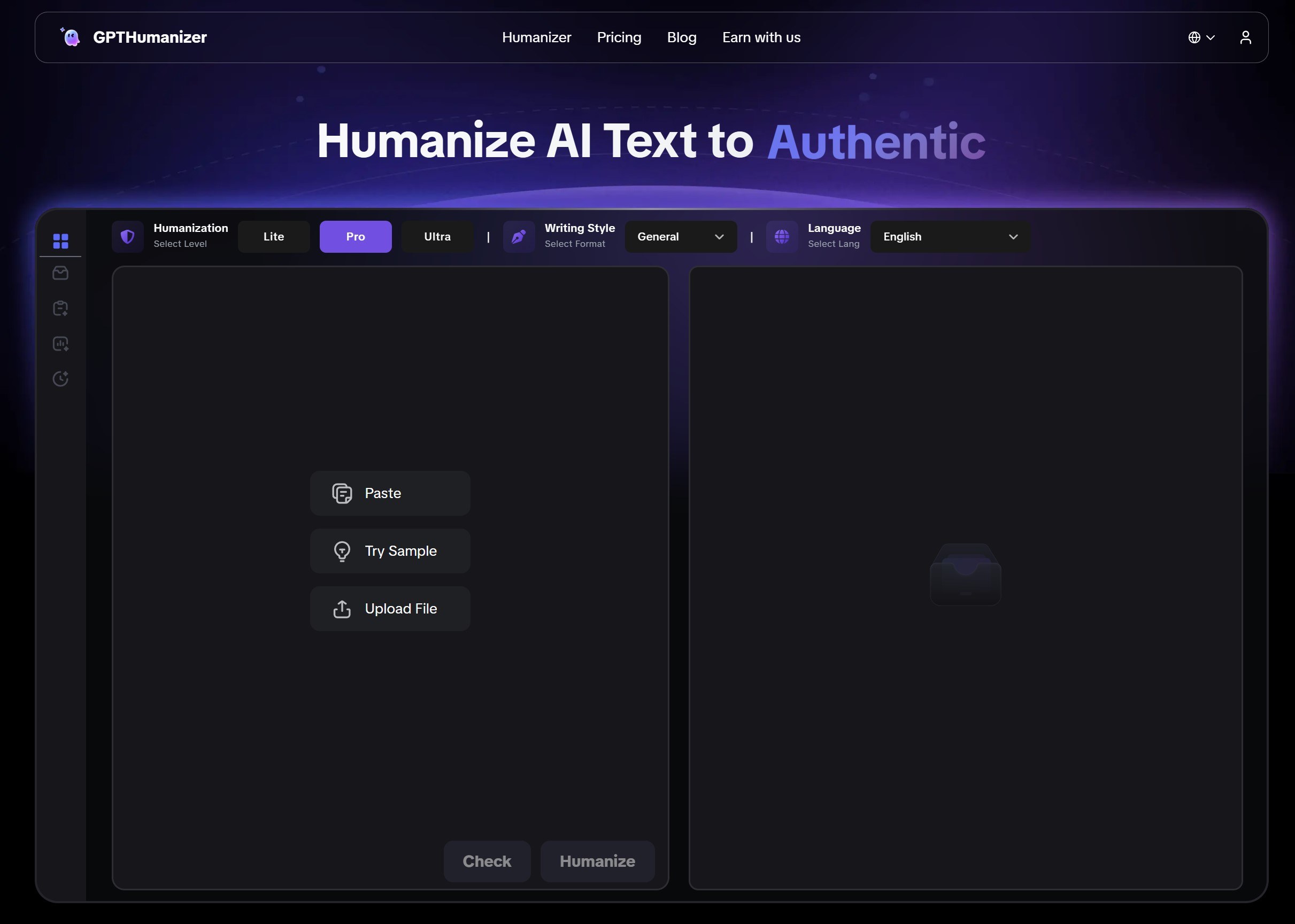The width and height of the screenshot is (1295, 924).
Task: Expand the globe language selector at top right
Action: point(1201,36)
